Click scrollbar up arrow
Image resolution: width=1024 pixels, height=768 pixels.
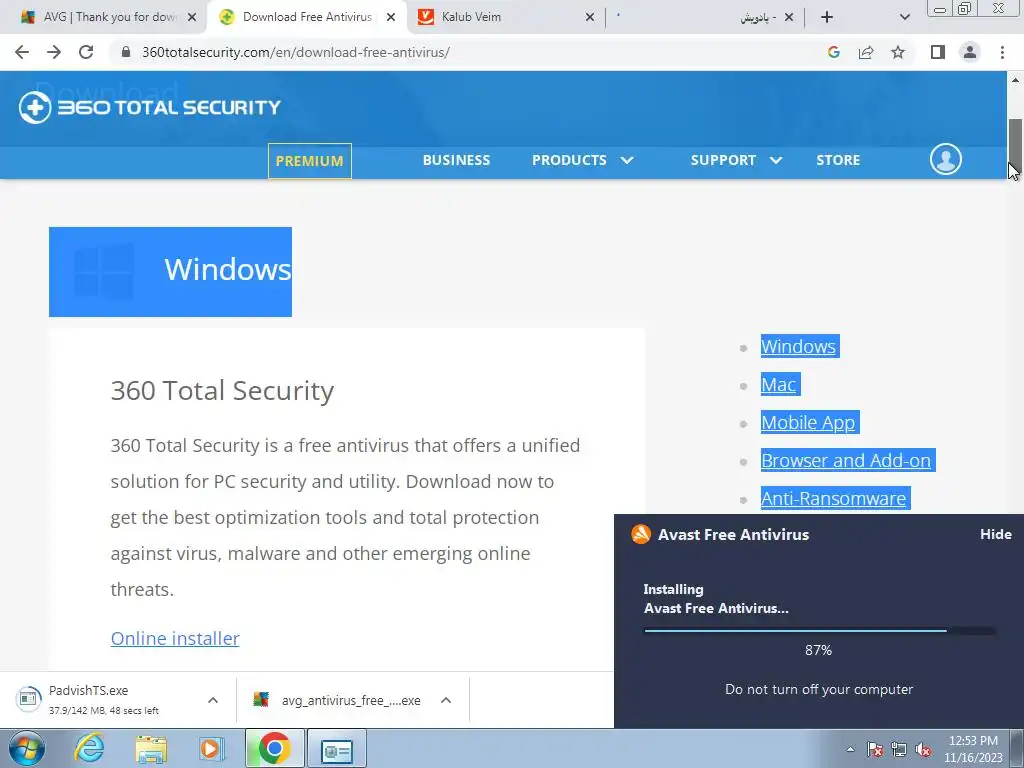(x=1015, y=80)
